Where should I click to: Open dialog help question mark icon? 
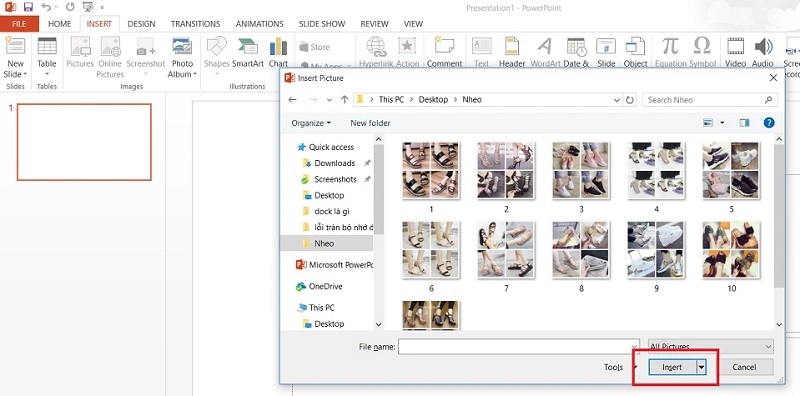(x=769, y=122)
